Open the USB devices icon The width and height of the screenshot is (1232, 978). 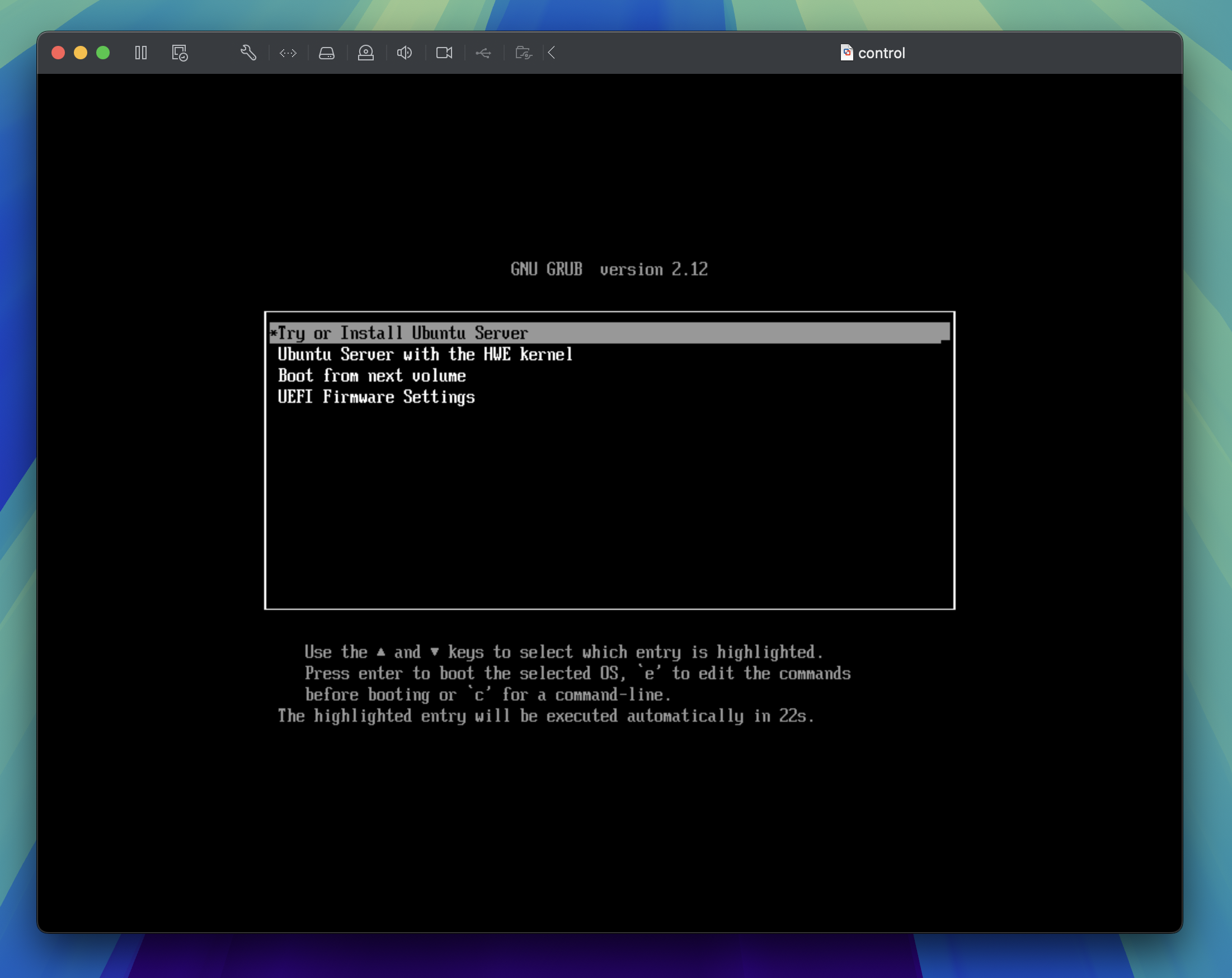[483, 53]
